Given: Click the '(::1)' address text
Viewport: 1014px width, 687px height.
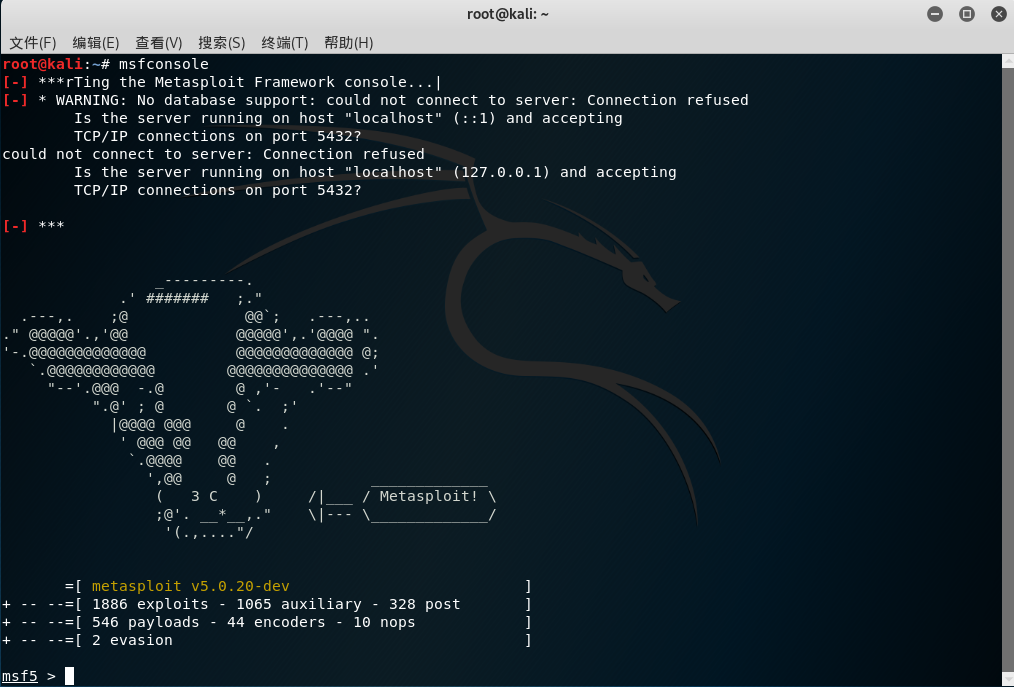Looking at the screenshot, I should click(x=474, y=118).
